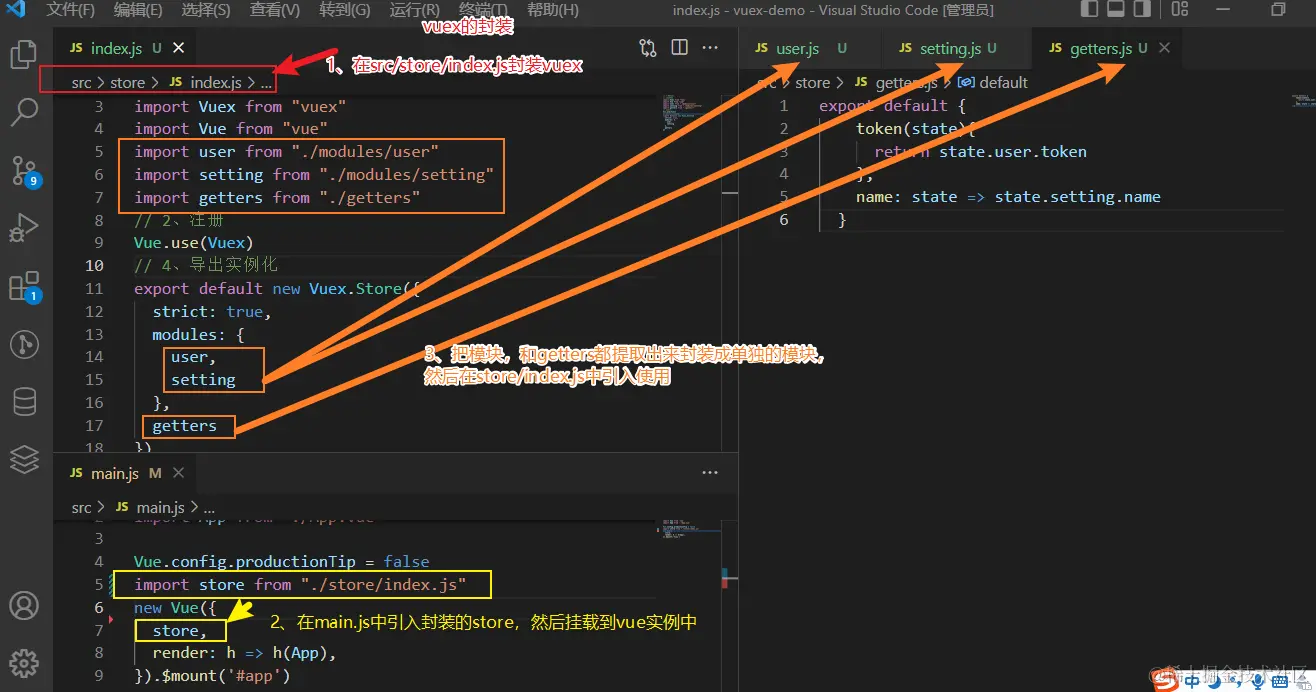Click 'return state.user.token' in getters.js
1316x692 pixels.
(x=980, y=151)
